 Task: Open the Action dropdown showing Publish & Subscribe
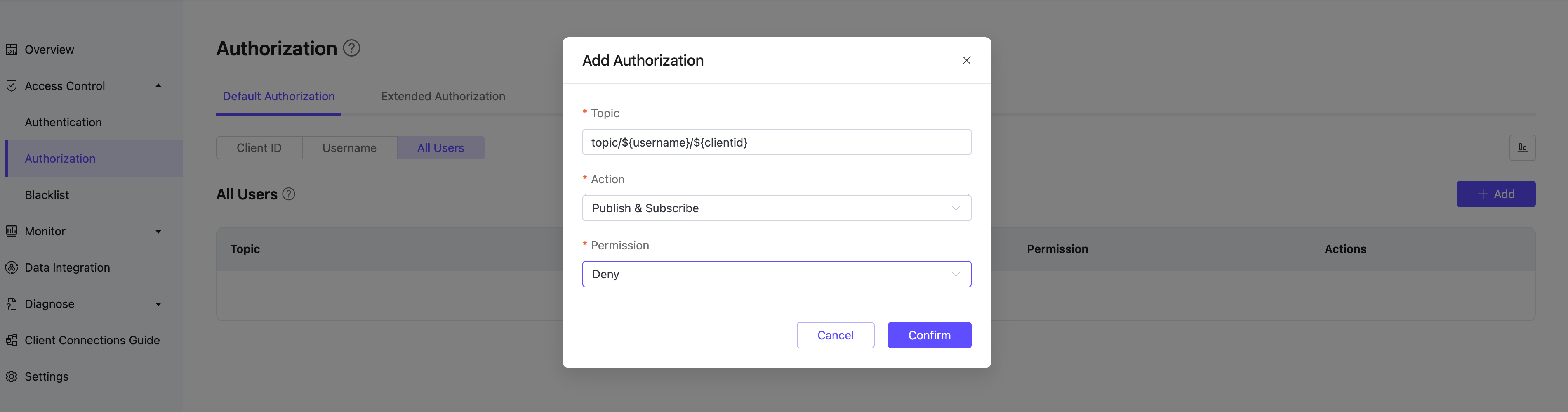click(776, 208)
